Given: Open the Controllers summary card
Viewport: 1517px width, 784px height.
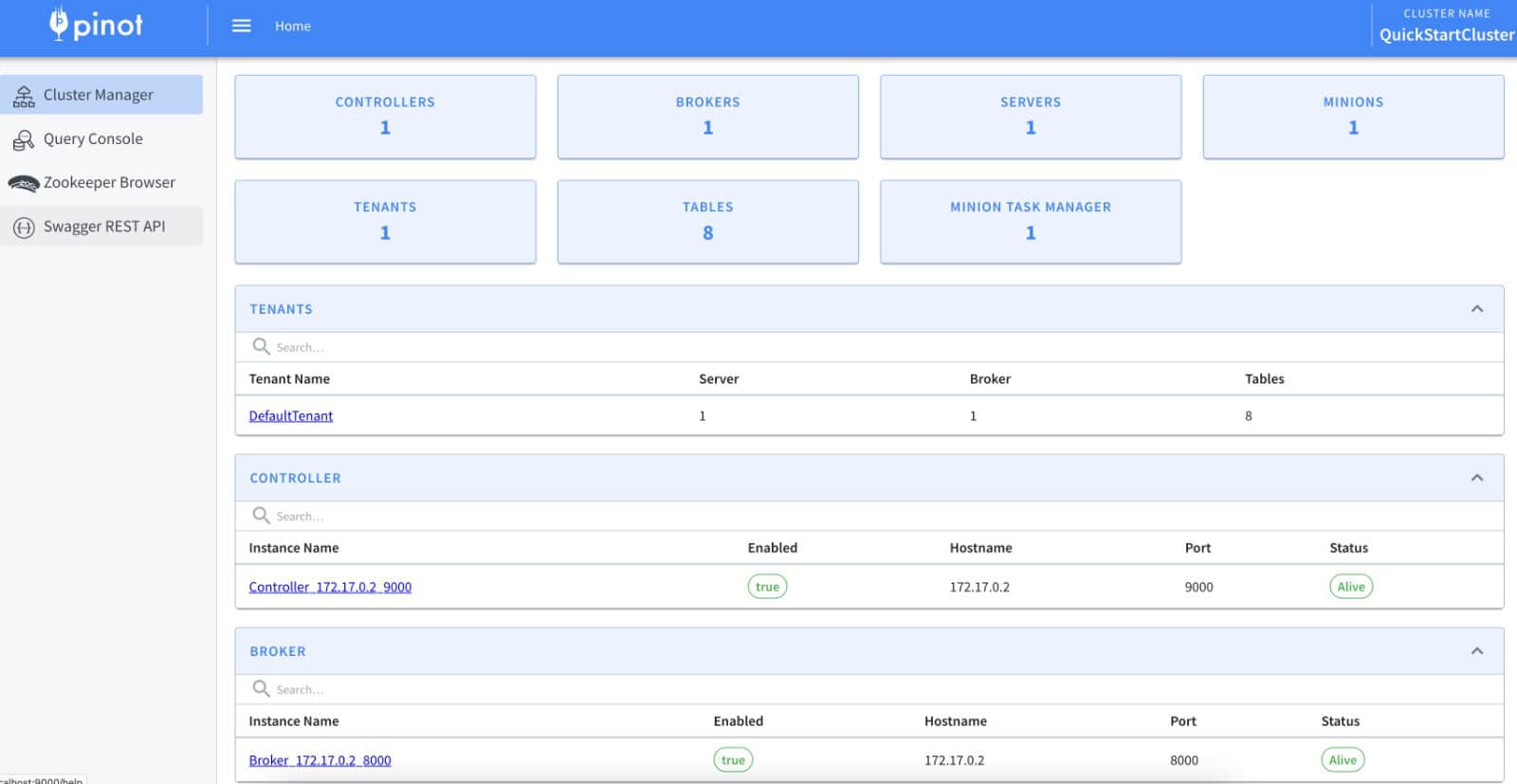Looking at the screenshot, I should (x=385, y=117).
